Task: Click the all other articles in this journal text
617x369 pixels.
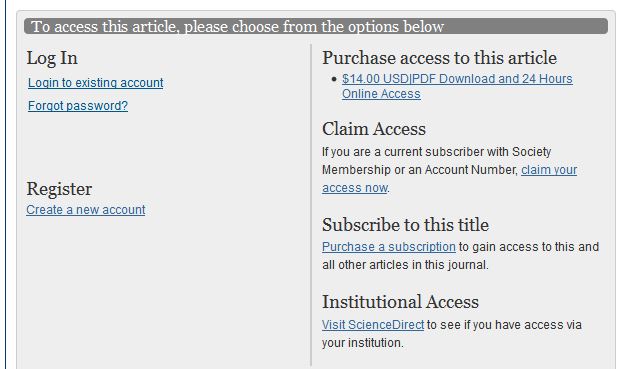Action: pos(405,265)
